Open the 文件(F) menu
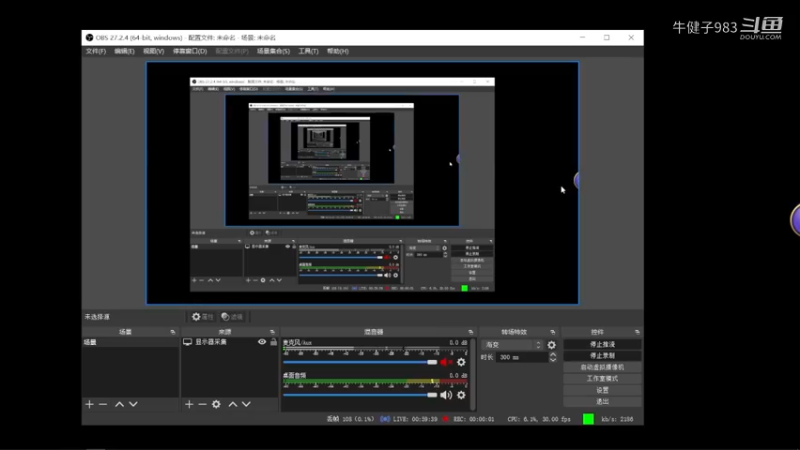The width and height of the screenshot is (800, 450). click(95, 52)
